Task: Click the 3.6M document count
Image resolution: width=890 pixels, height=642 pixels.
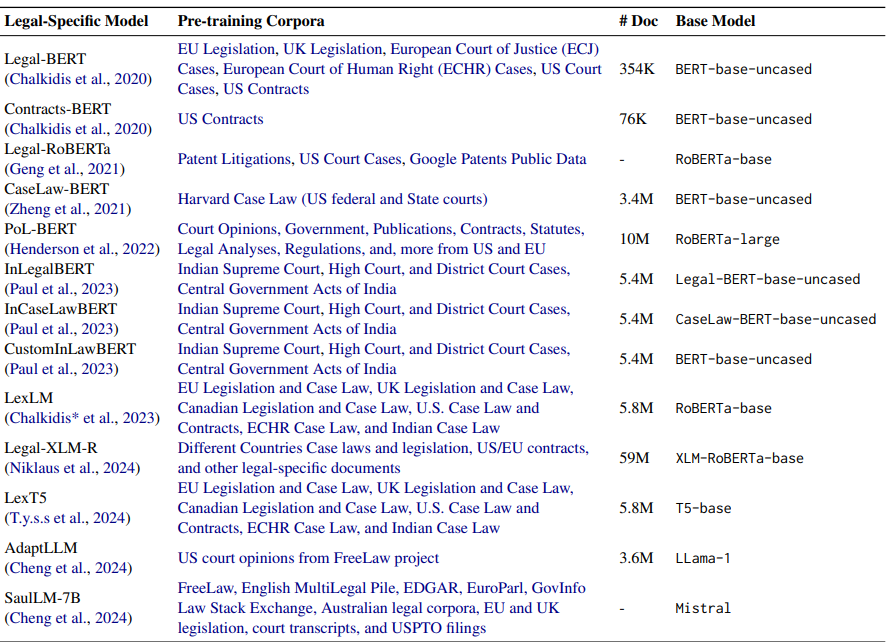Action: pos(636,558)
